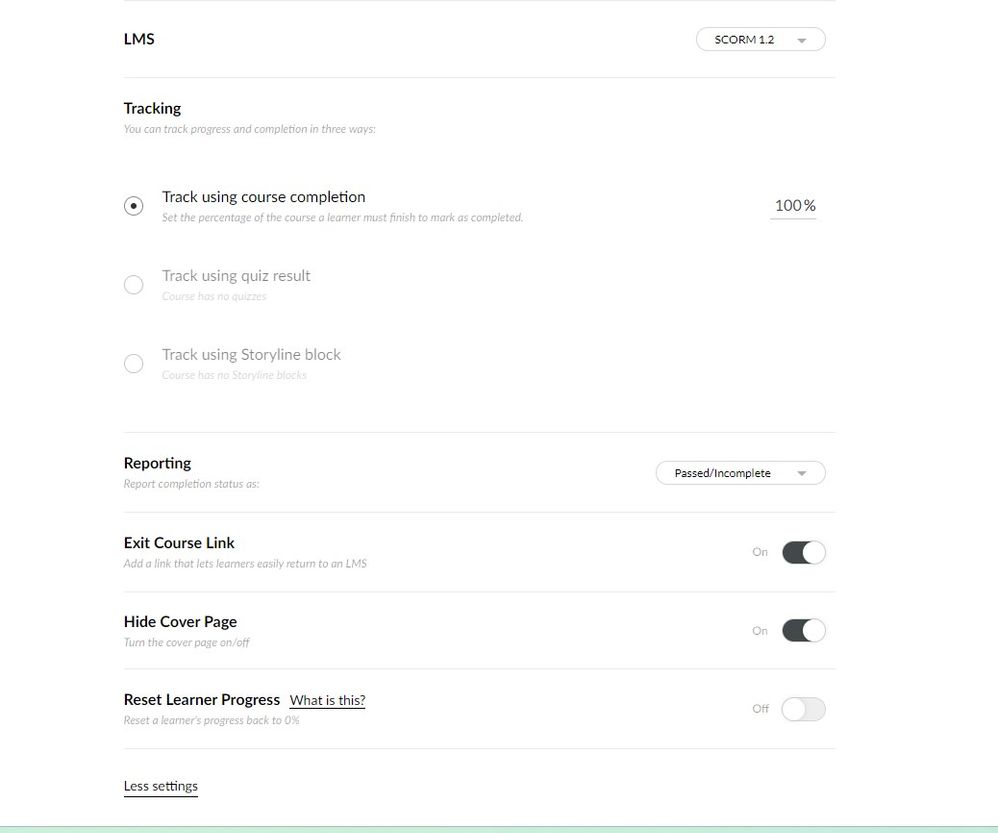Click the "Track using quiz result" label text
The width and height of the screenshot is (998, 833).
pyautogui.click(x=236, y=276)
